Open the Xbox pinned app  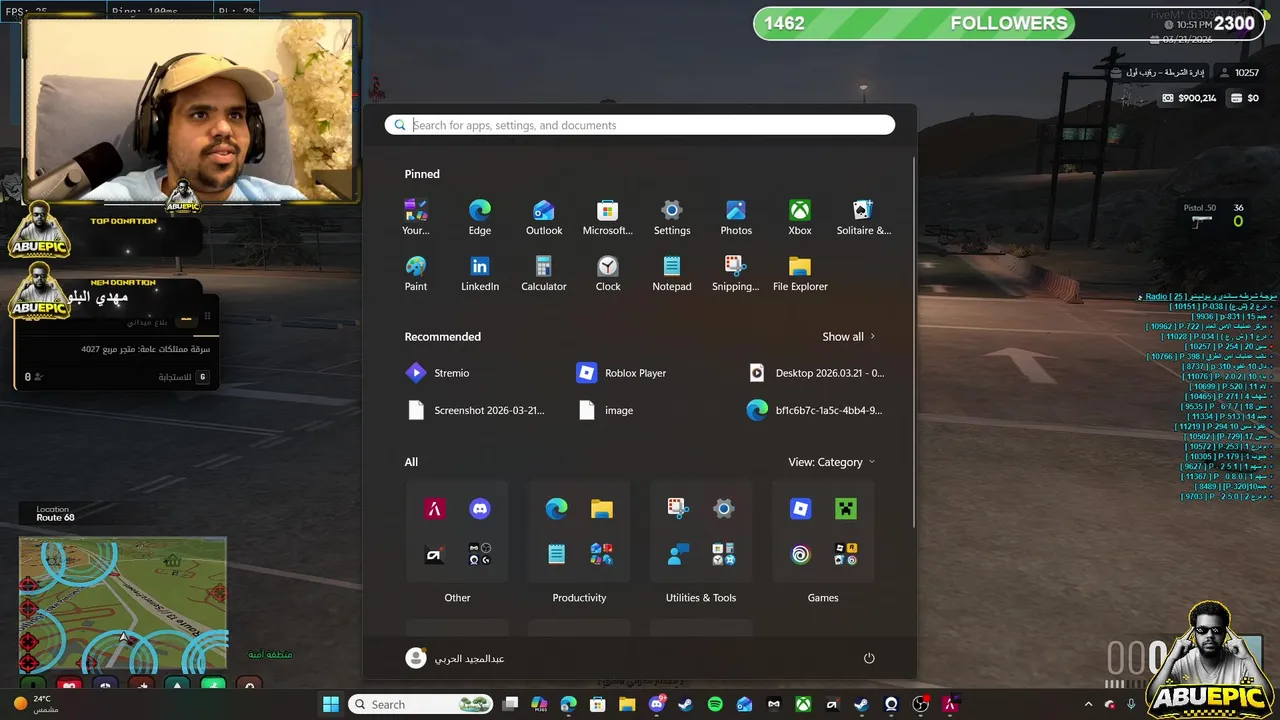pos(800,217)
